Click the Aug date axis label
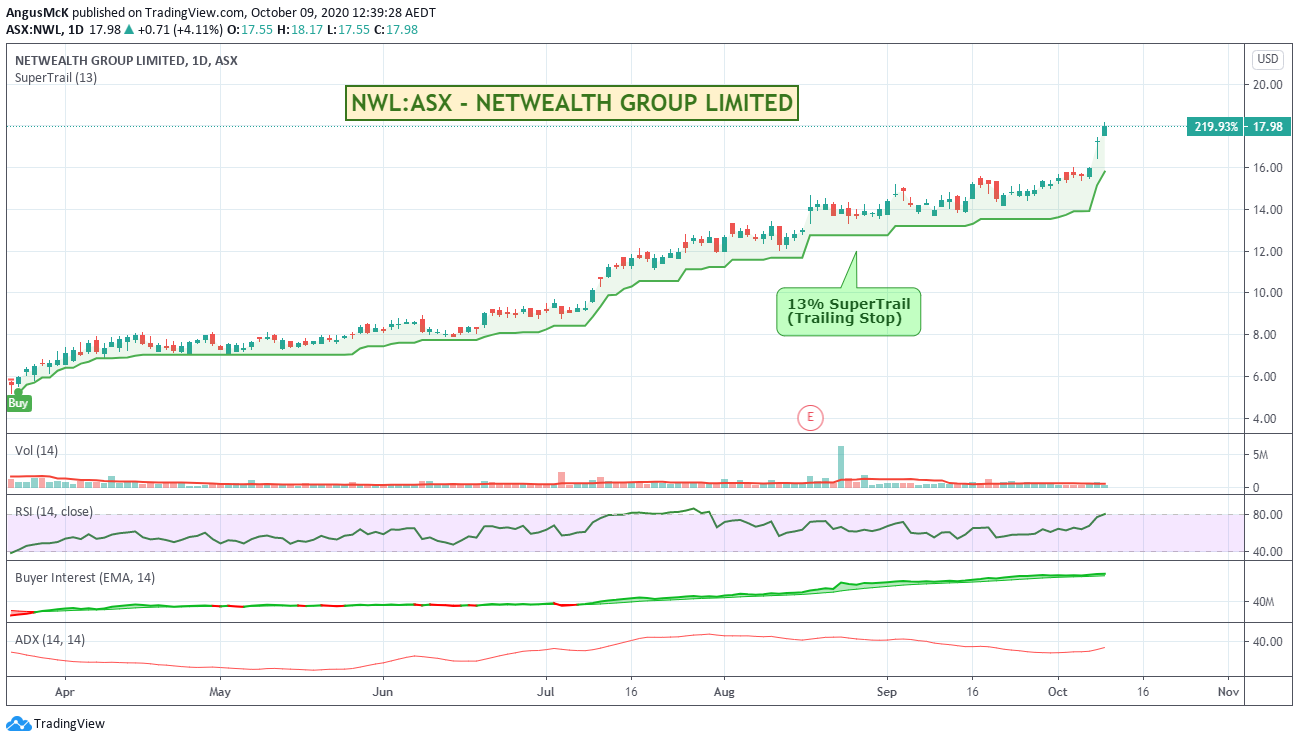Image resolution: width=1299 pixels, height=742 pixels. tap(725, 691)
